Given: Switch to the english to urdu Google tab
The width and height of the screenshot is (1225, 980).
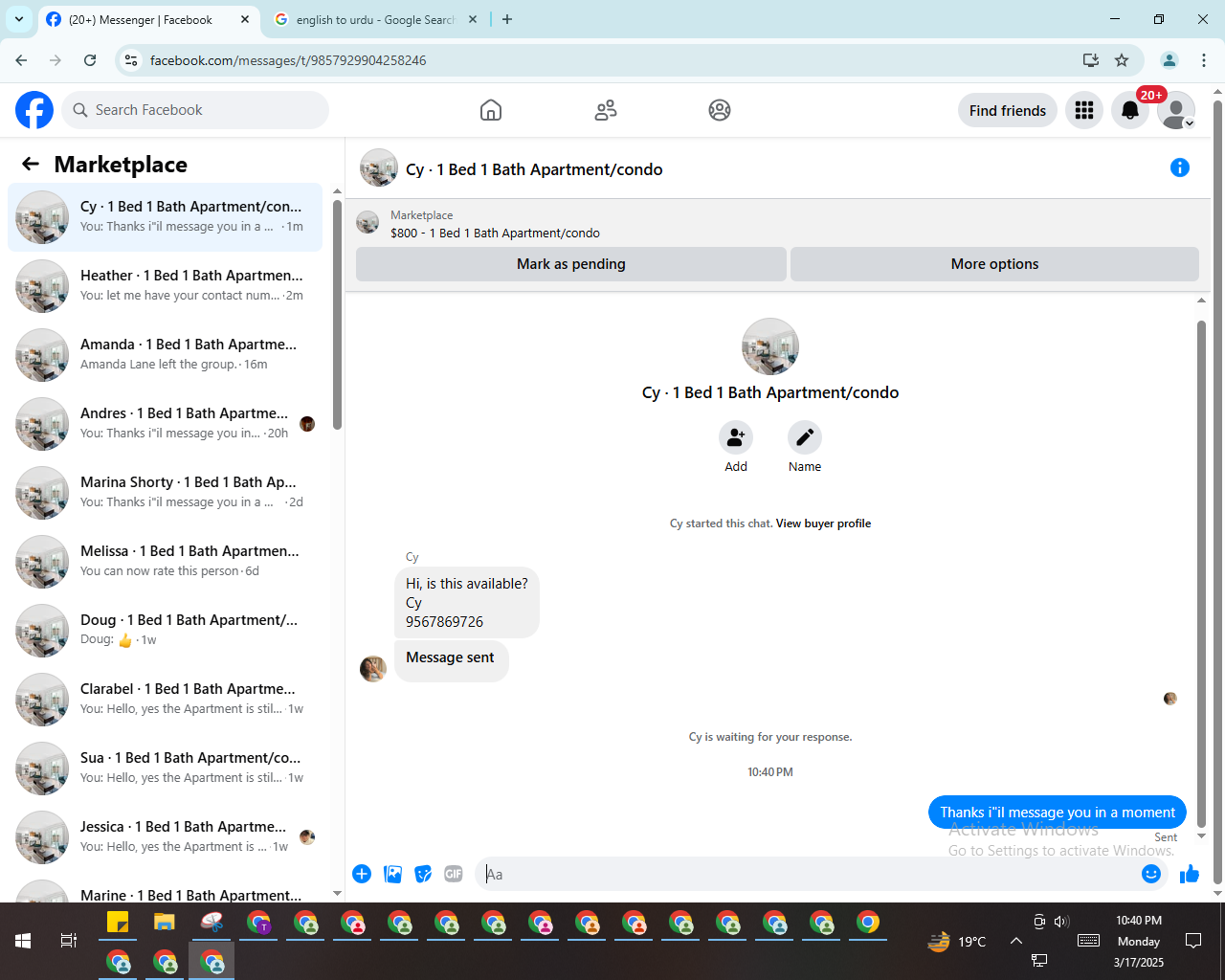Looking at the screenshot, I should pyautogui.click(x=376, y=19).
